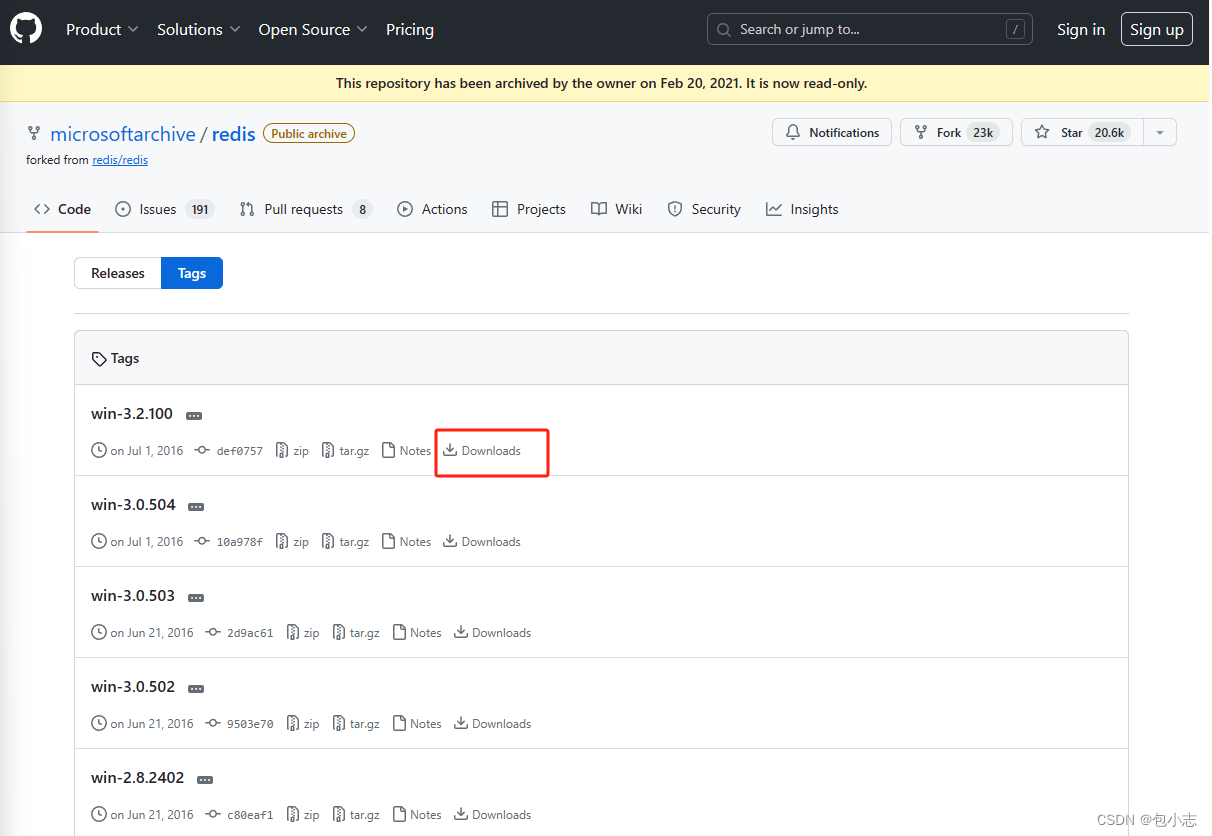Viewport: 1212px width, 836px height.
Task: Download zip for win-2.8.2402
Action: pos(302,815)
